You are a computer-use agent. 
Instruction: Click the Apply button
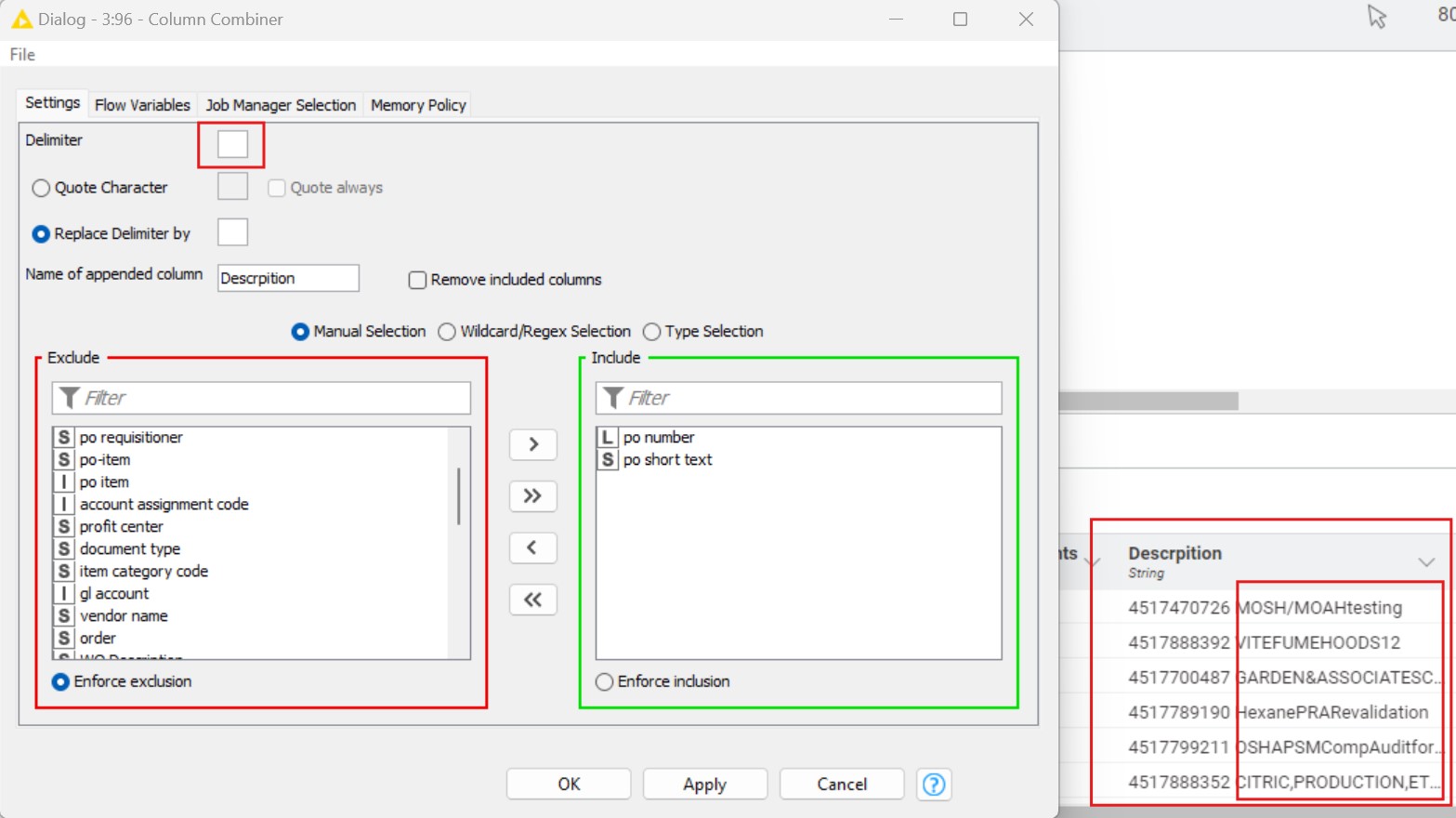click(x=704, y=784)
